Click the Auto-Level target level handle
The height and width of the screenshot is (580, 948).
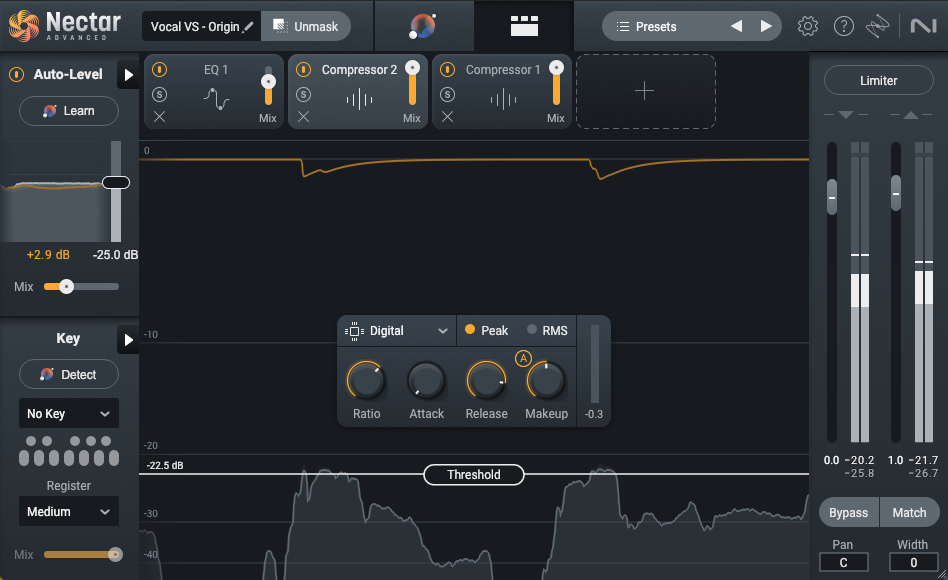[115, 183]
